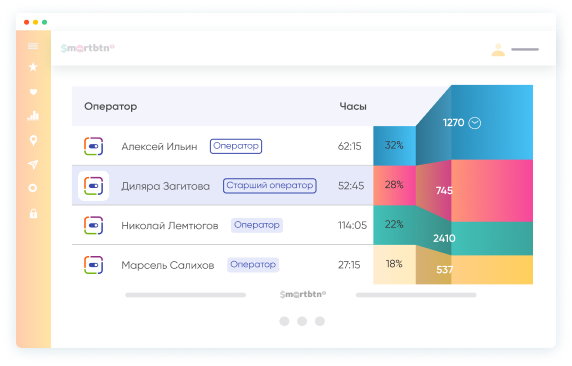Image resolution: width=572 pixels, height=366 pixels.
Task: Click Оператор badge next to Николай Лемтюгов
Action: pyautogui.click(x=257, y=225)
